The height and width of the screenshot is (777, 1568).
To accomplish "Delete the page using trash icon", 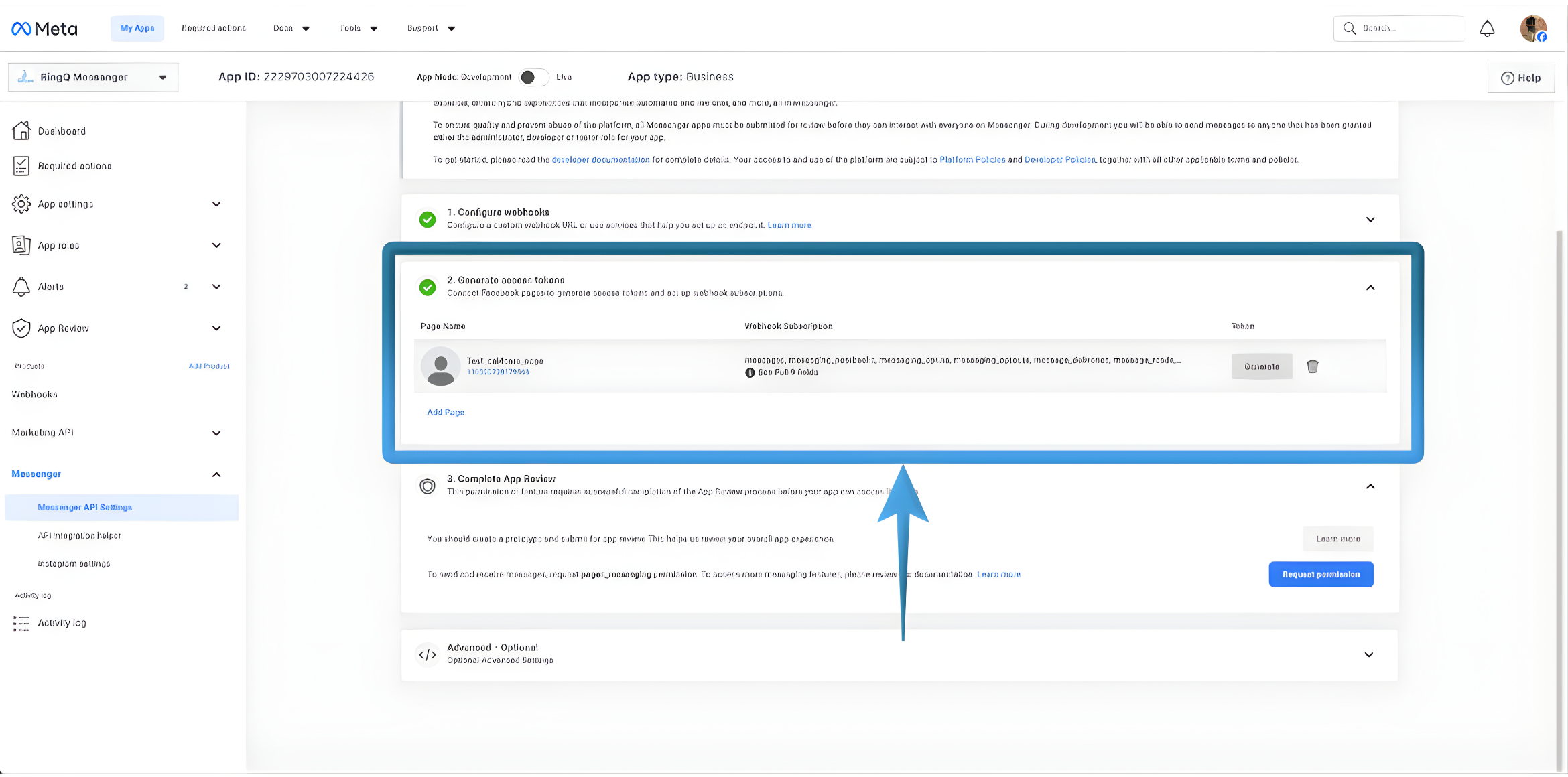I will (x=1312, y=366).
